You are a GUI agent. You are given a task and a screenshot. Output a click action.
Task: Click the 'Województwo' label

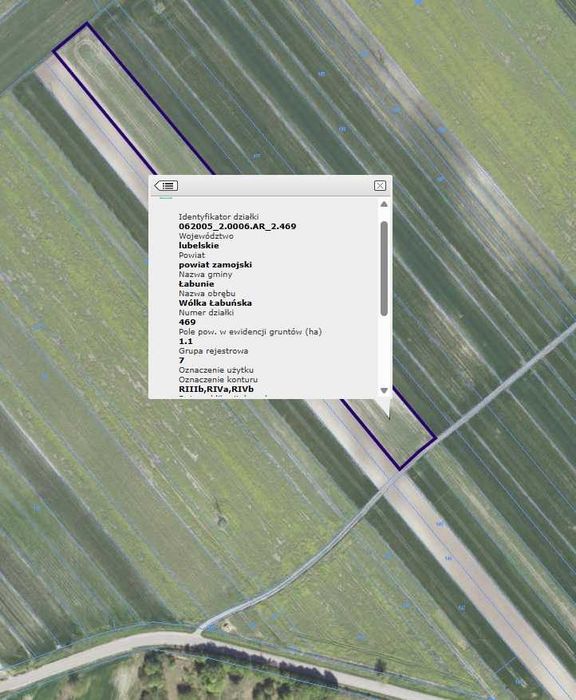pyautogui.click(x=206, y=236)
